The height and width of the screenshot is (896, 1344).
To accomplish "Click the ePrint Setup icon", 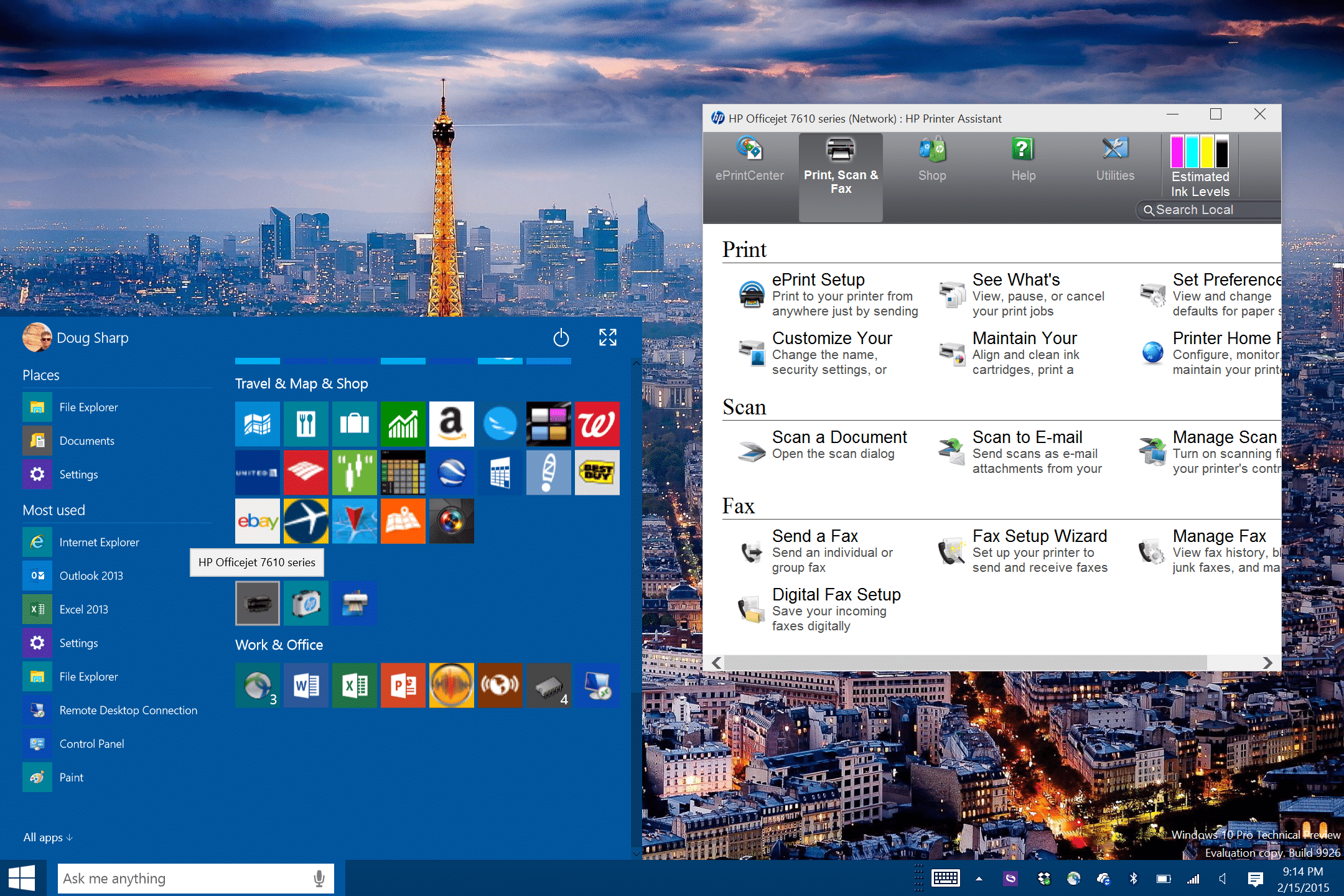I will (751, 294).
